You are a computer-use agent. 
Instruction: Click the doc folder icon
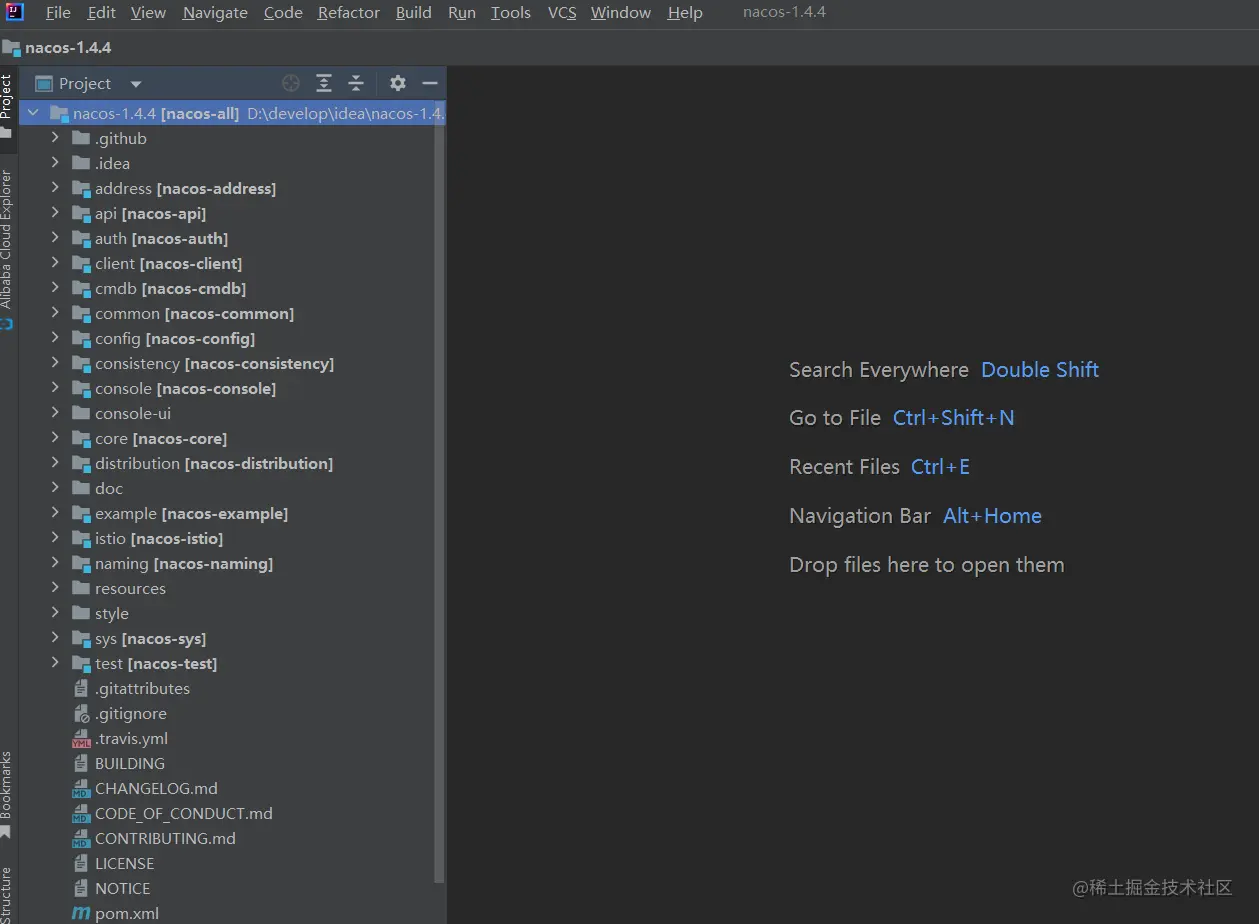81,488
